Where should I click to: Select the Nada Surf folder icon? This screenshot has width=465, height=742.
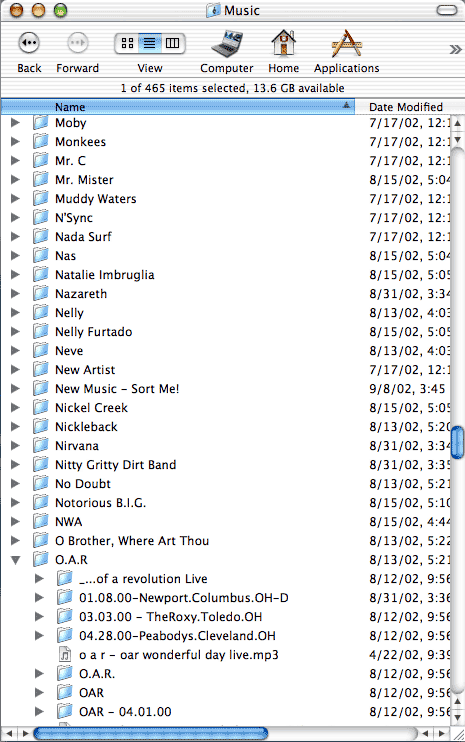point(41,236)
